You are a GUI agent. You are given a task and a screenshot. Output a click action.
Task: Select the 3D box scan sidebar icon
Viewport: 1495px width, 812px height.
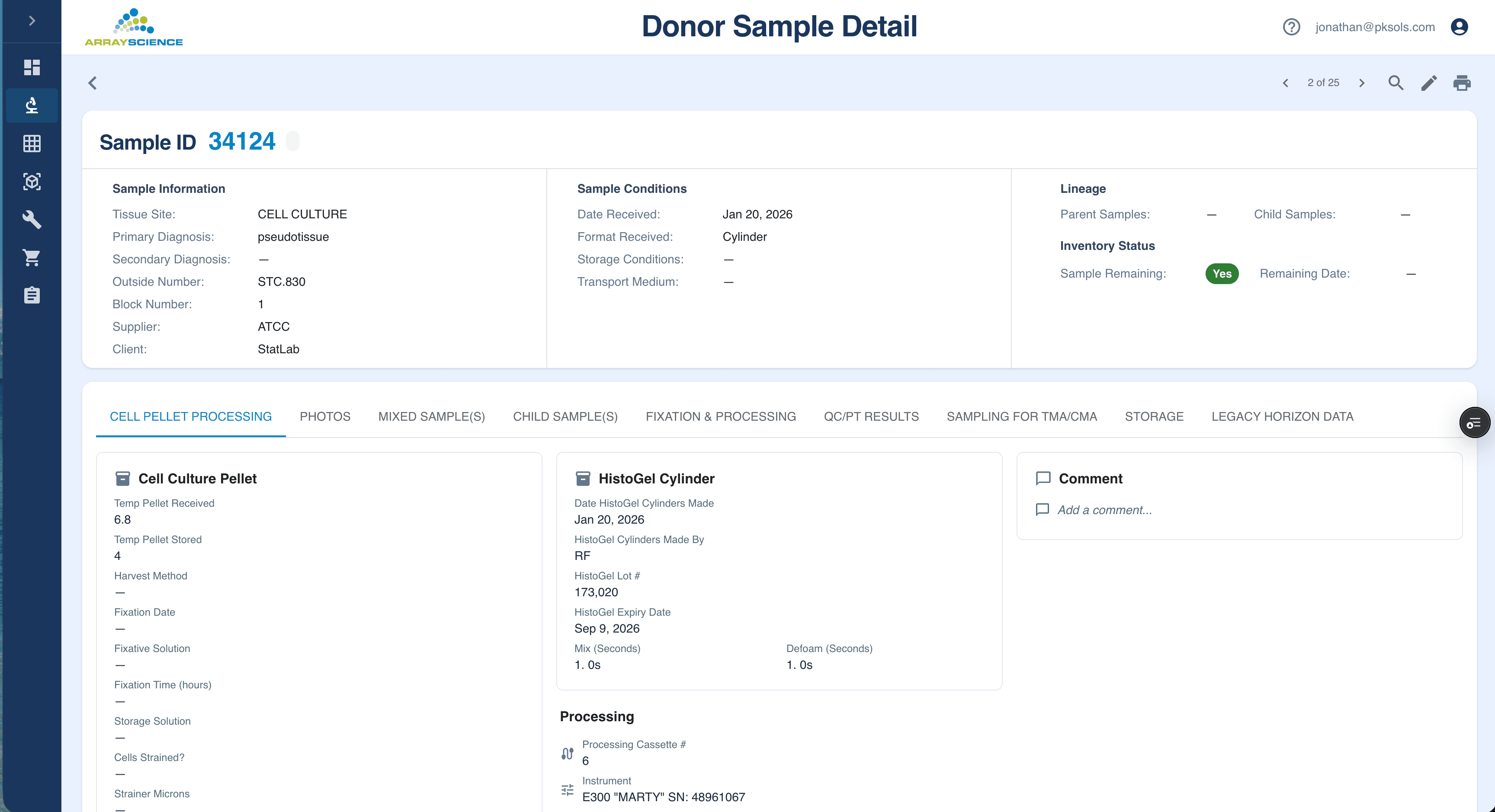[32, 182]
